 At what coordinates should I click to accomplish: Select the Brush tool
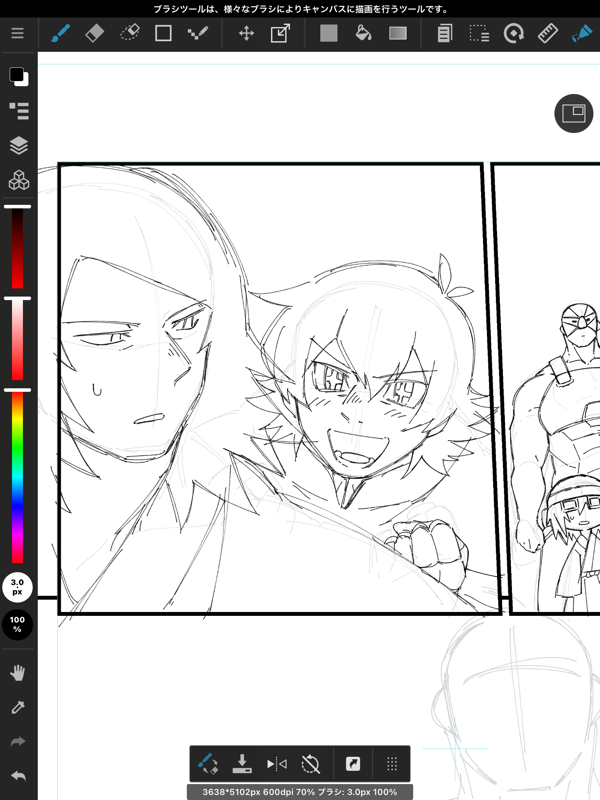[60, 33]
